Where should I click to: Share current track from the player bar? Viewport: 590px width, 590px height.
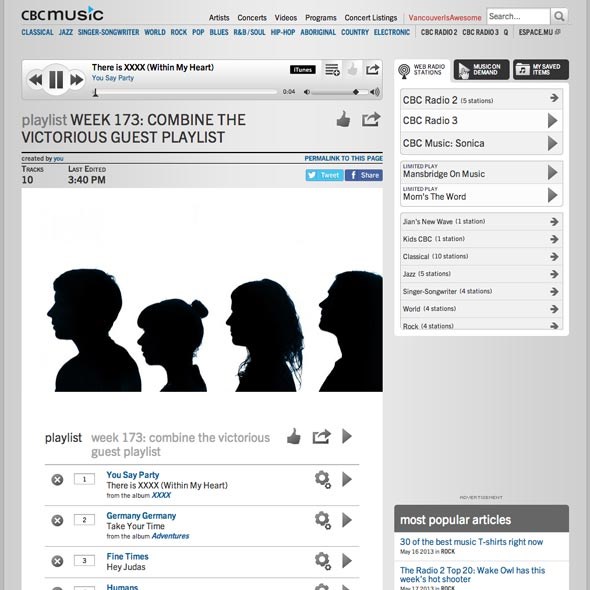373,70
